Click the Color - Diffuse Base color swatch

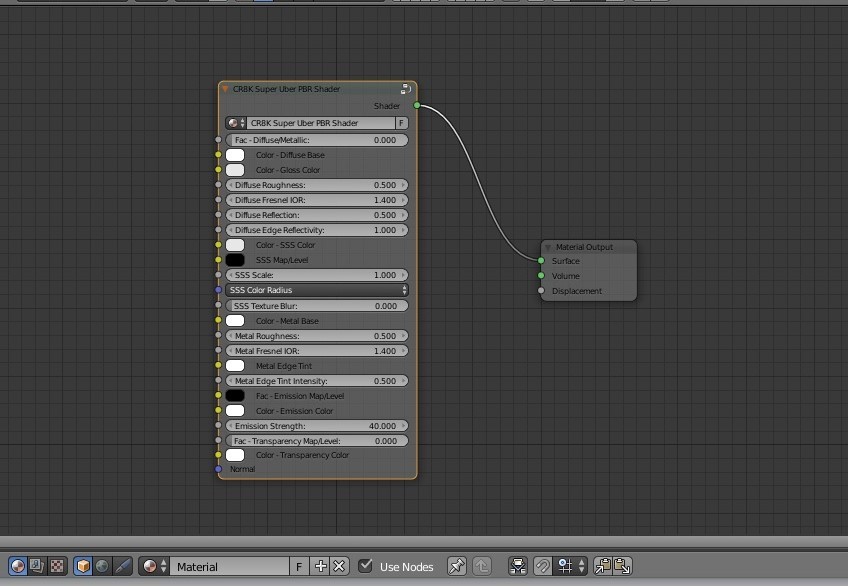click(x=235, y=155)
